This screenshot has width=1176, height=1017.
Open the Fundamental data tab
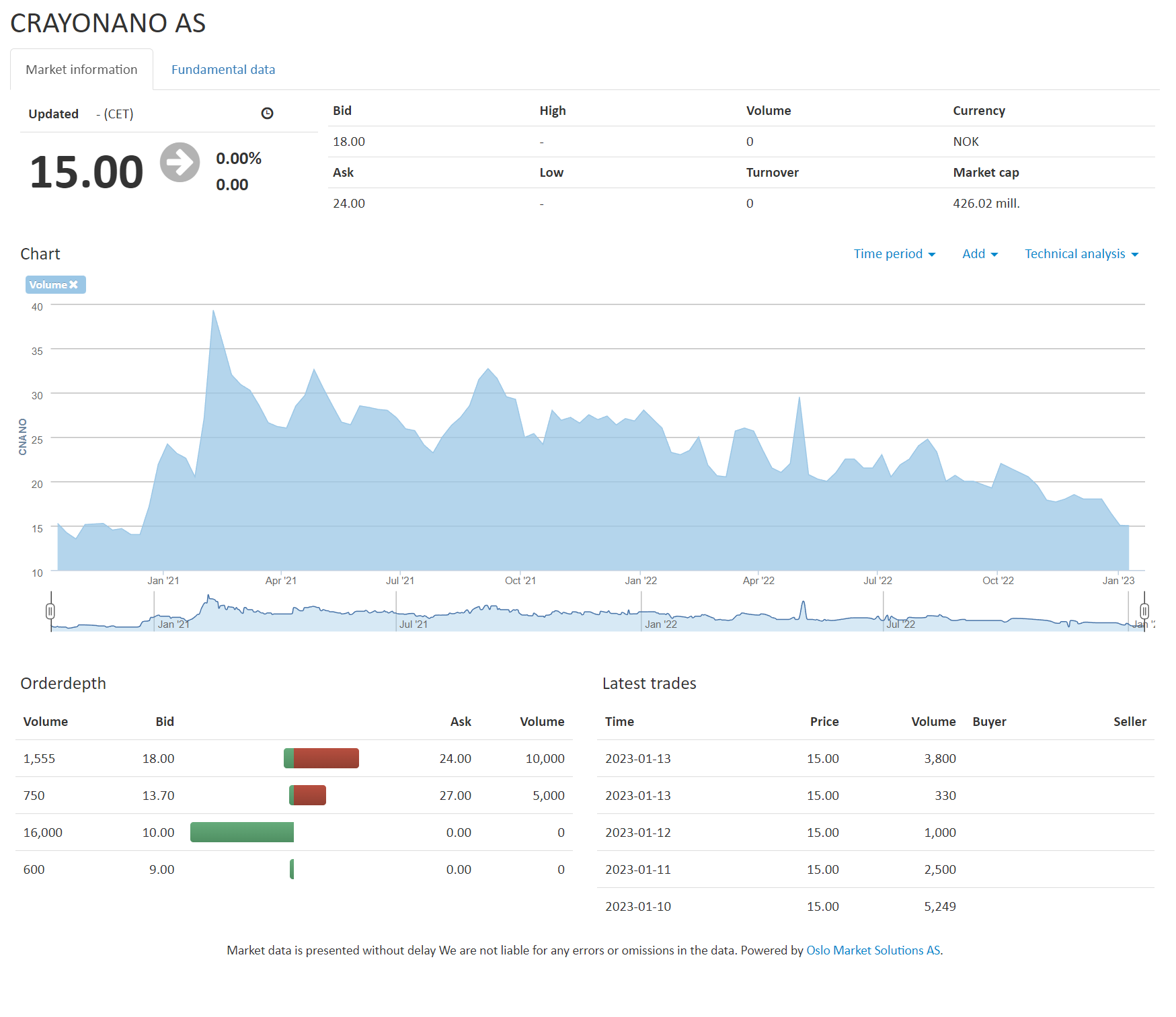(223, 69)
